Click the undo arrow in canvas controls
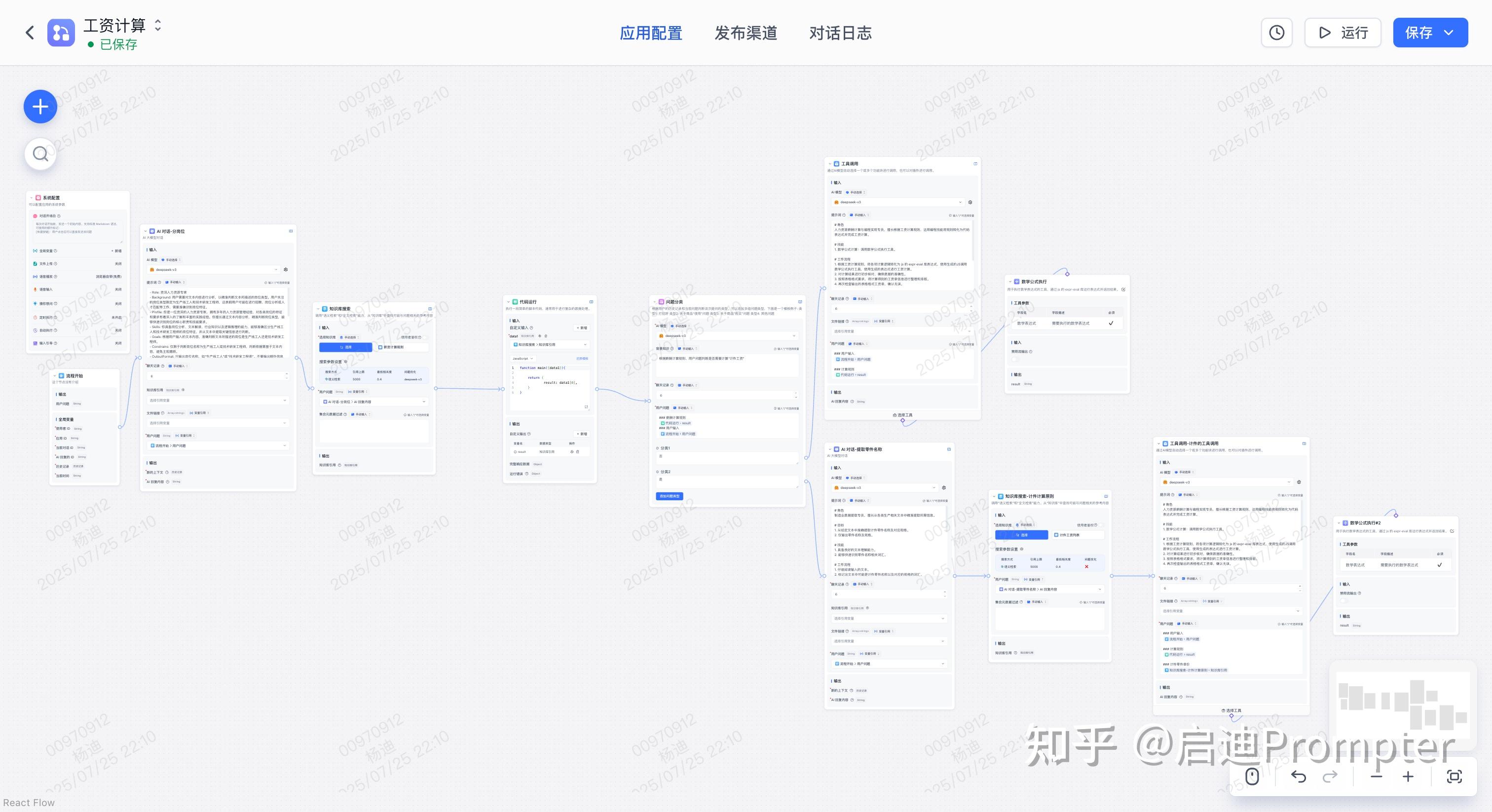The width and height of the screenshot is (1492, 812). coord(1298,776)
